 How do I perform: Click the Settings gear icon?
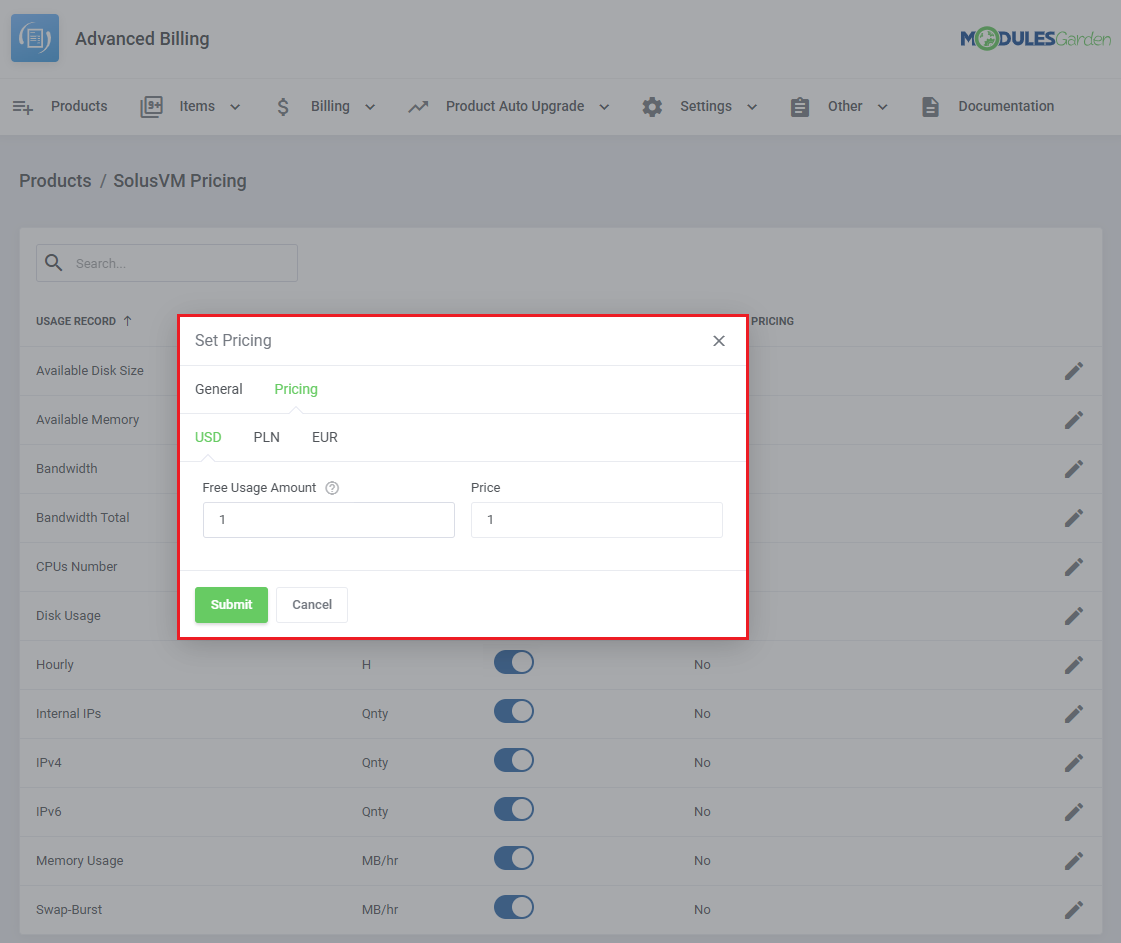point(652,107)
